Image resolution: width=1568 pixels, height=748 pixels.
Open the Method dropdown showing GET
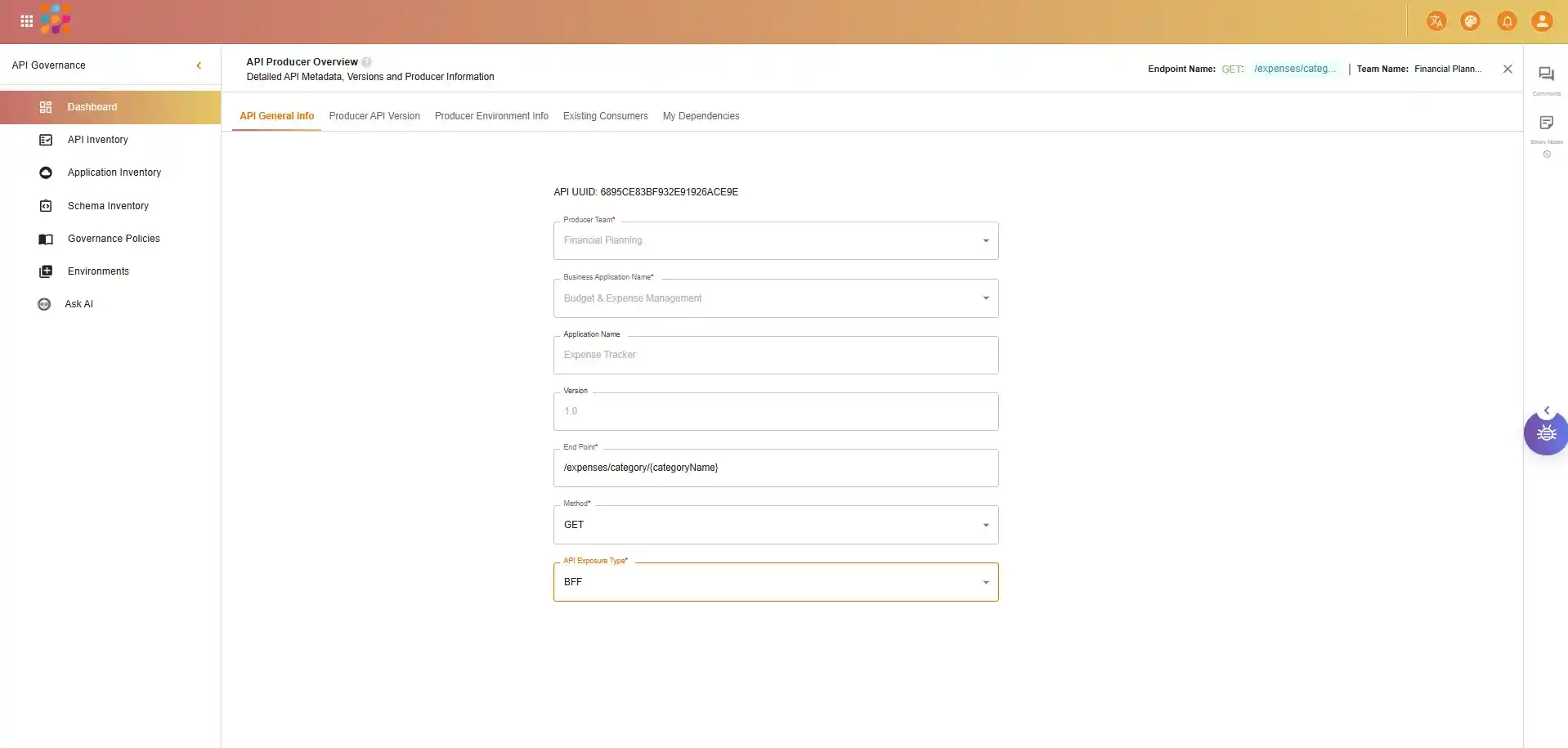775,525
